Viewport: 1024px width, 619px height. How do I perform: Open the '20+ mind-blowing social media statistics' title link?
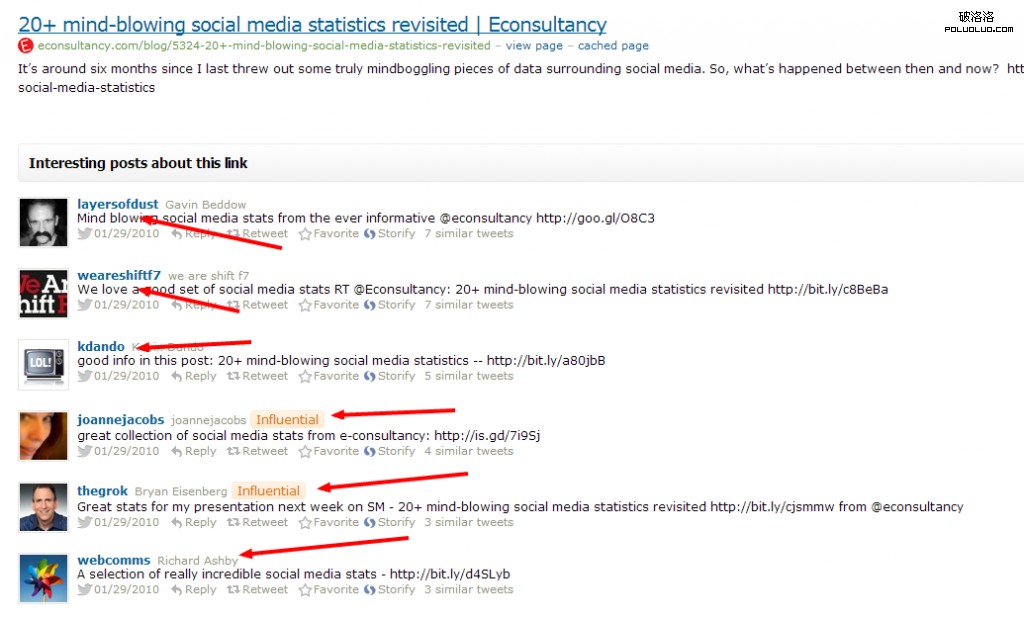[312, 25]
